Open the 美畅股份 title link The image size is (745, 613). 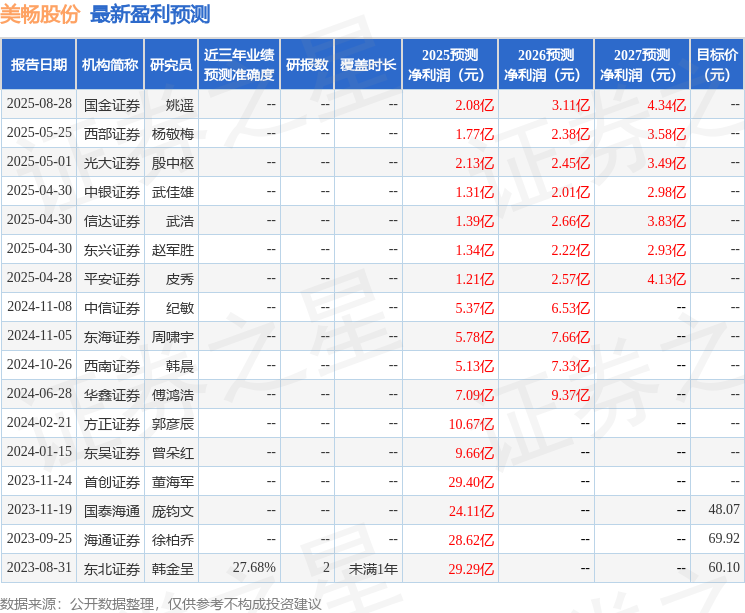pyautogui.click(x=39, y=14)
